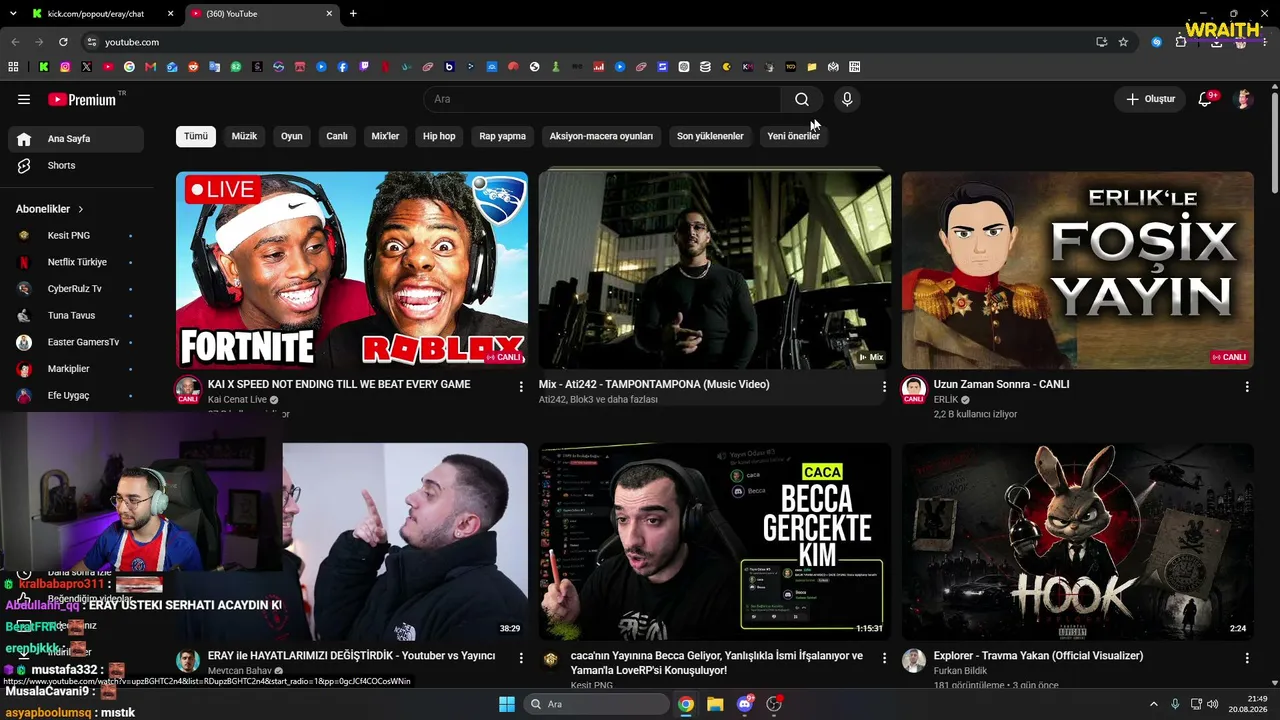Expand the Abonelikler section chevron
Image resolution: width=1280 pixels, height=720 pixels.
pos(81,209)
